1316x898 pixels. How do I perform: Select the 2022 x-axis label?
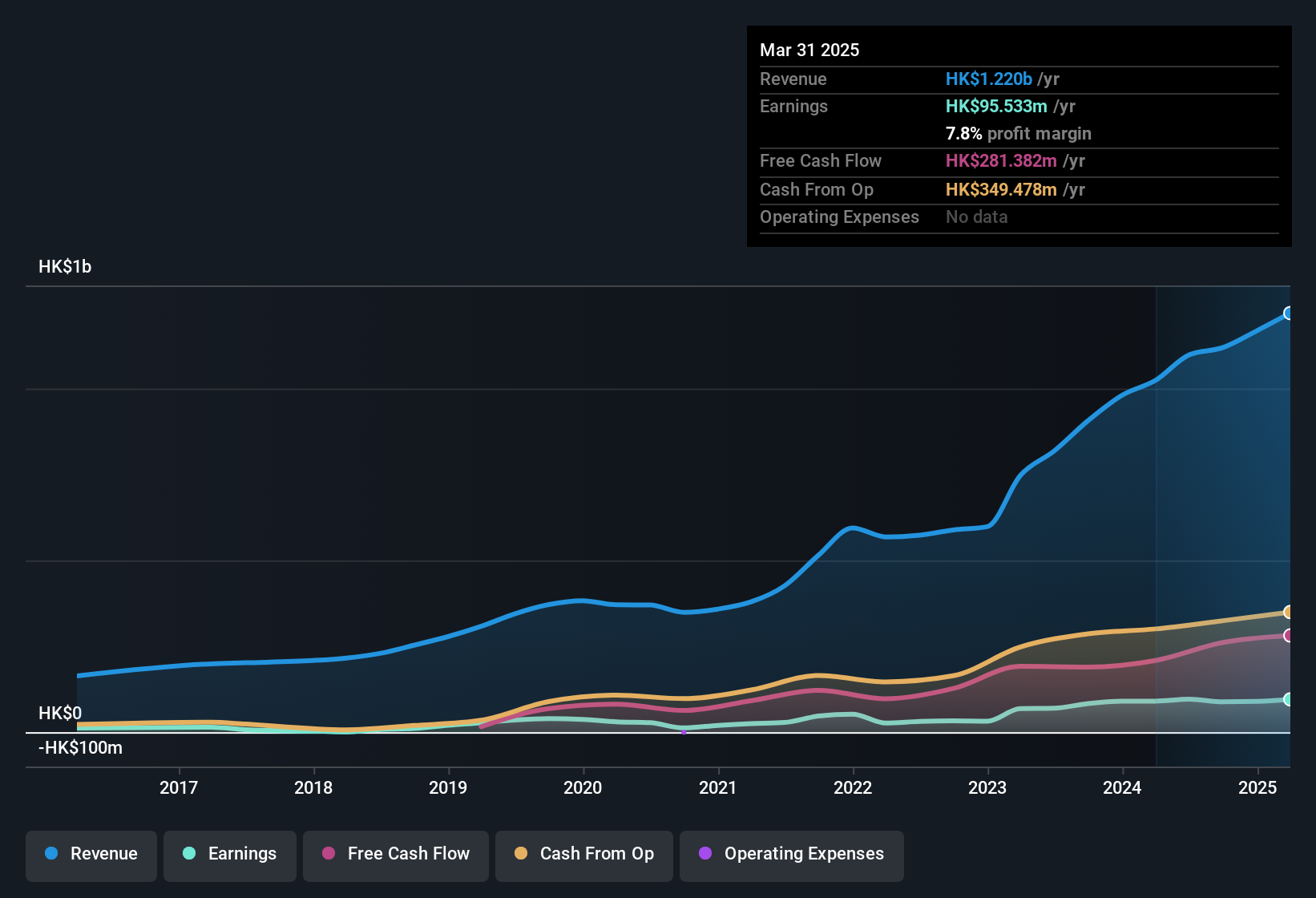pos(853,788)
